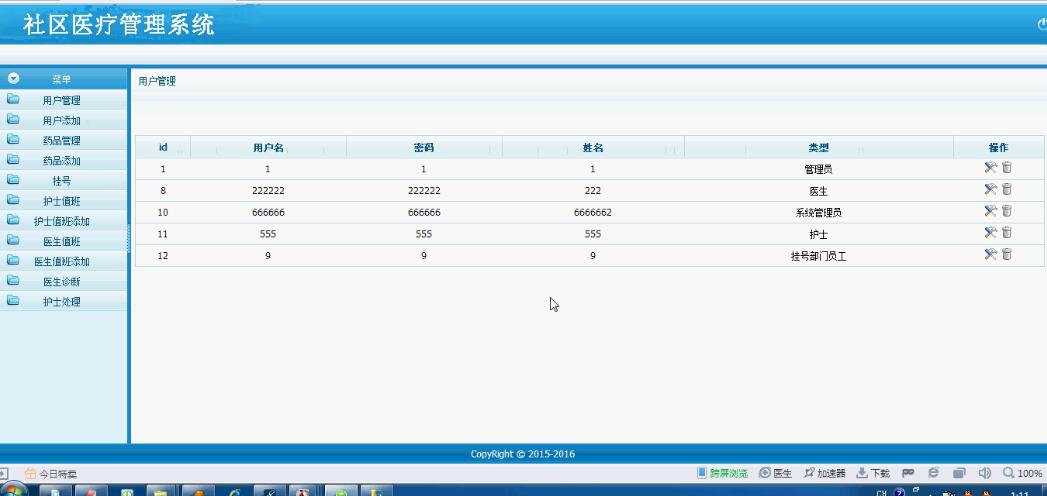Select username cell 222222

click(x=268, y=191)
